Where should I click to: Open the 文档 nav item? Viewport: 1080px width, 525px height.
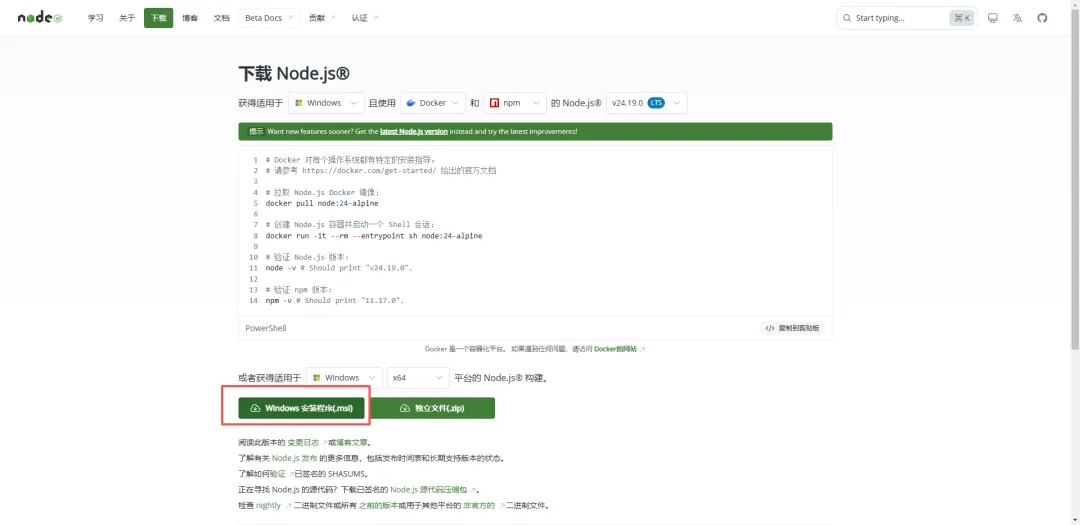[222, 18]
